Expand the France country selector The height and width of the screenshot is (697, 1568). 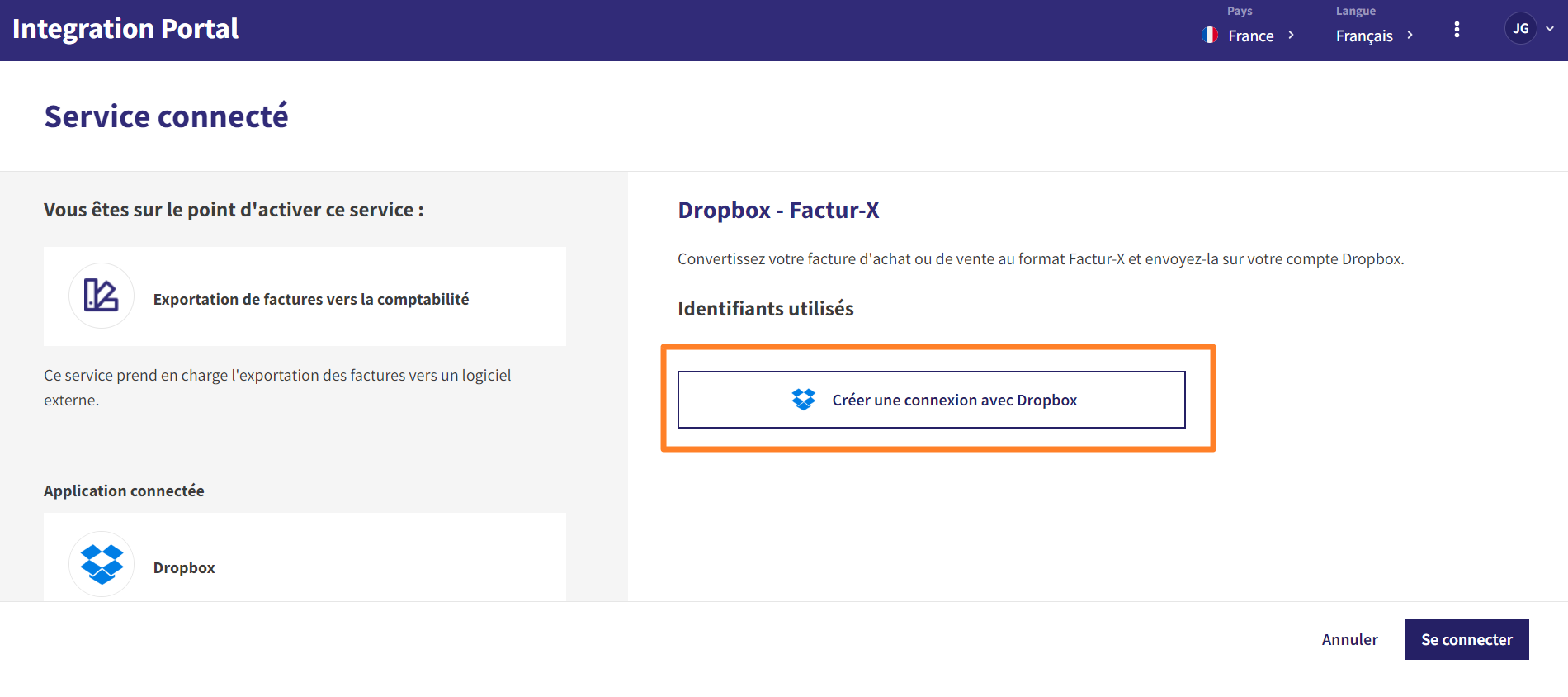point(1249,36)
